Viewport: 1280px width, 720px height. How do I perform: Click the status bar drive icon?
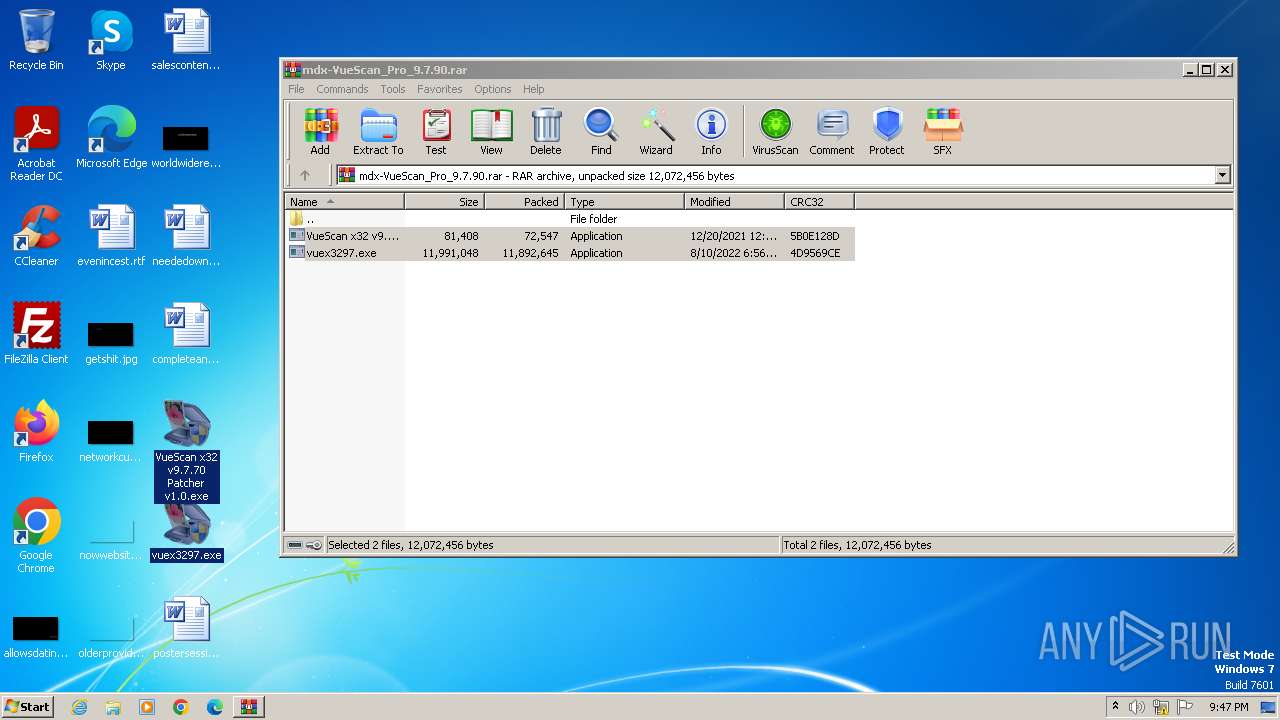[x=296, y=545]
